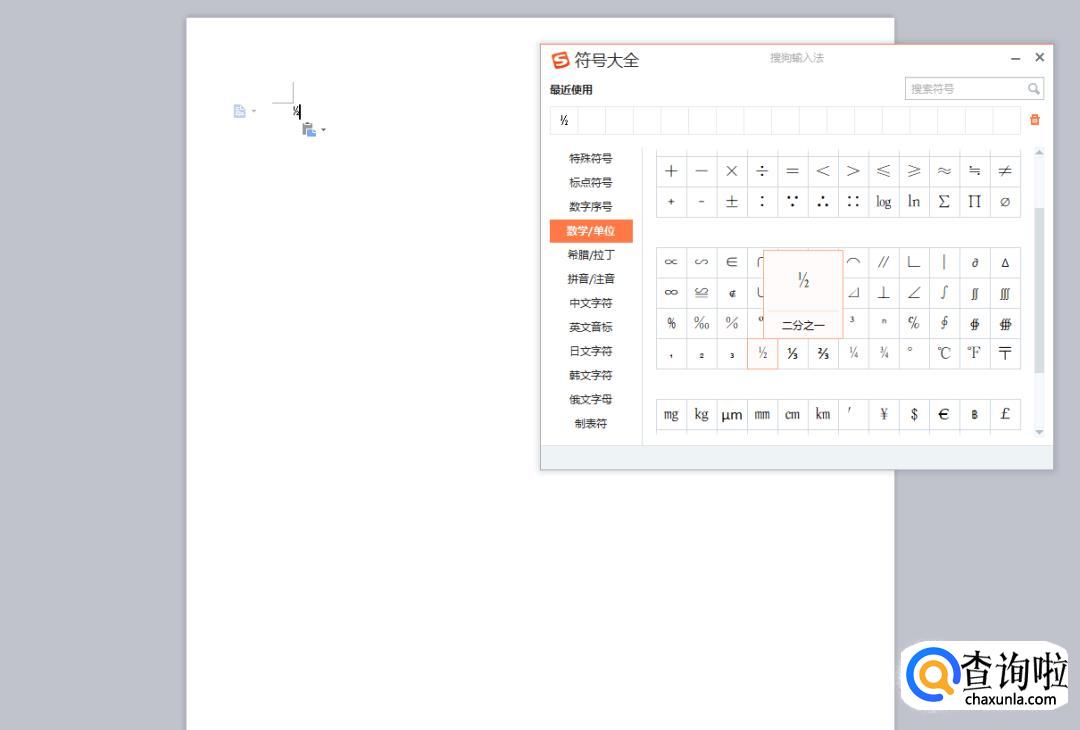Insert the one-third ⅓ fraction symbol
The height and width of the screenshot is (730, 1080).
[792, 353]
